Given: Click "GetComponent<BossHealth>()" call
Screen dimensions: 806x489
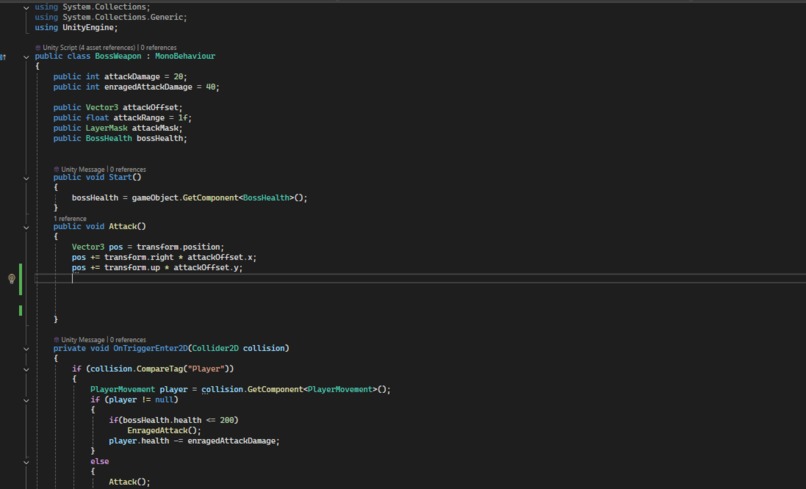Looking at the screenshot, I should pos(245,197).
